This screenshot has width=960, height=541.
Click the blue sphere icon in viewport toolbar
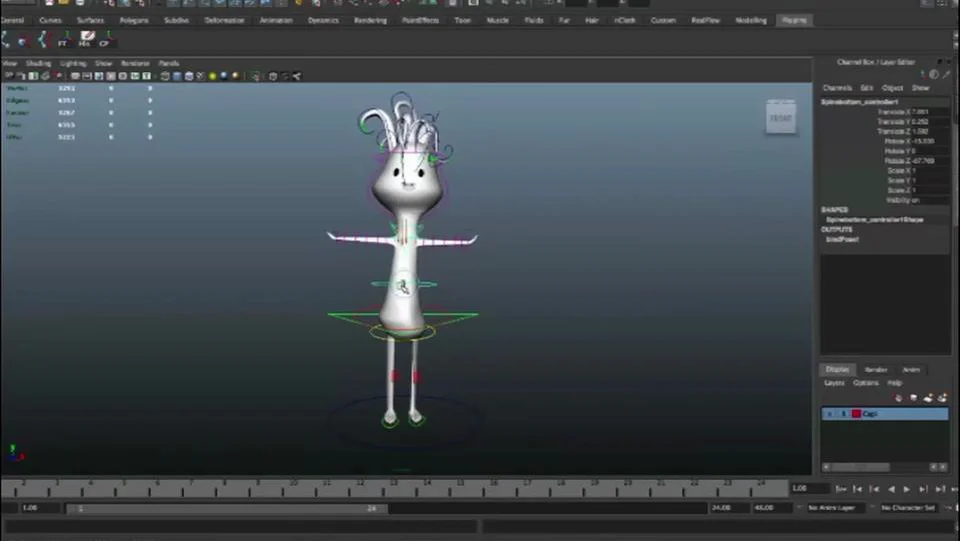point(224,76)
